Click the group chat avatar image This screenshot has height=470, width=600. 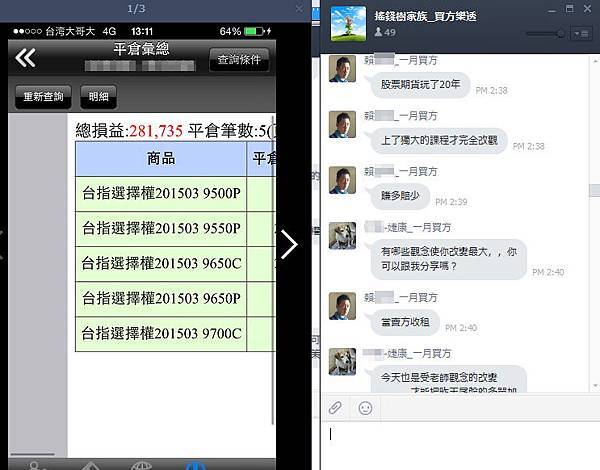(x=348, y=23)
